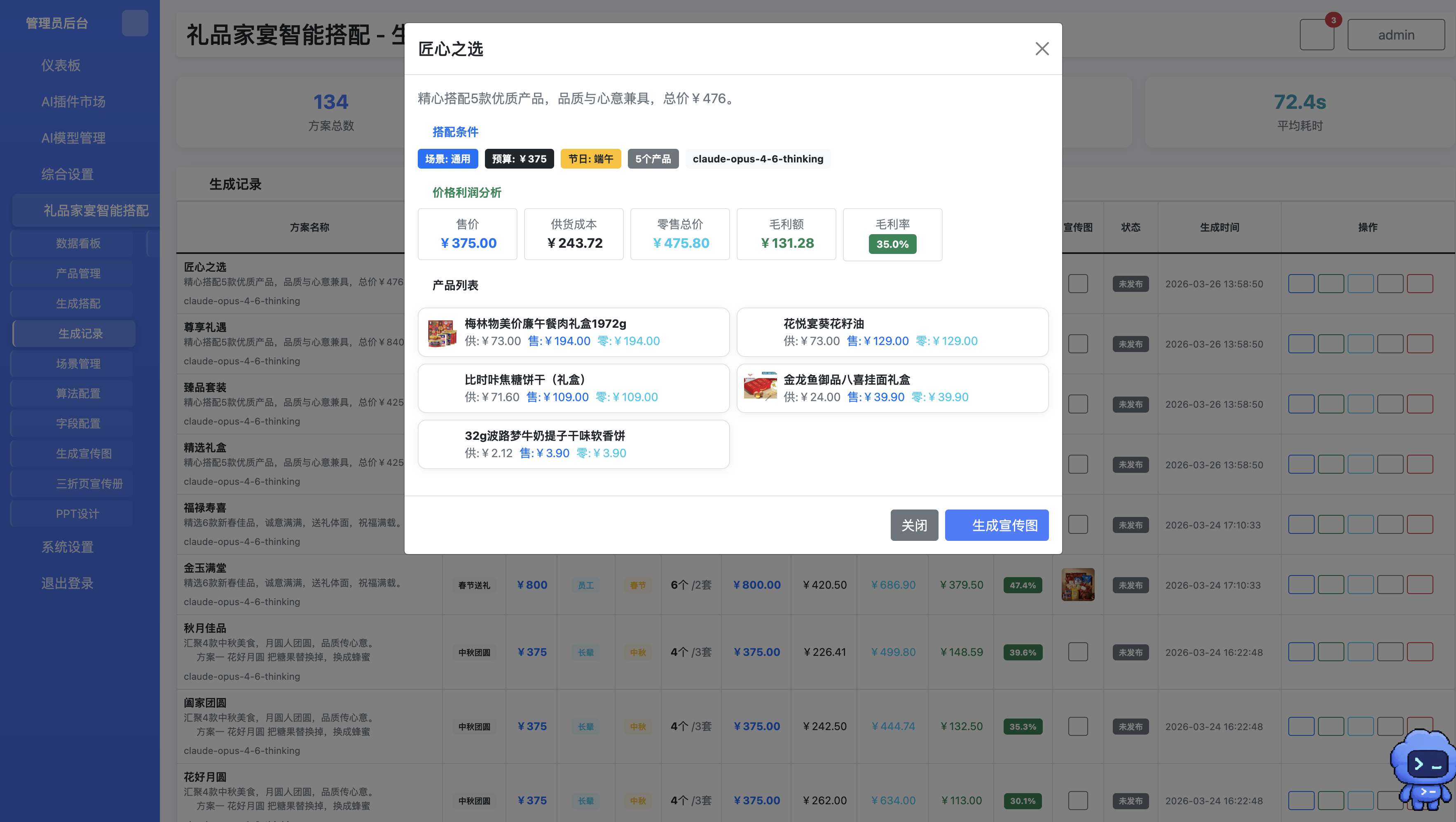Click the 金龙鱼御品八喜挂面礼盒 product thumbnail image
Screen dimensions: 1456x822
(x=760, y=386)
